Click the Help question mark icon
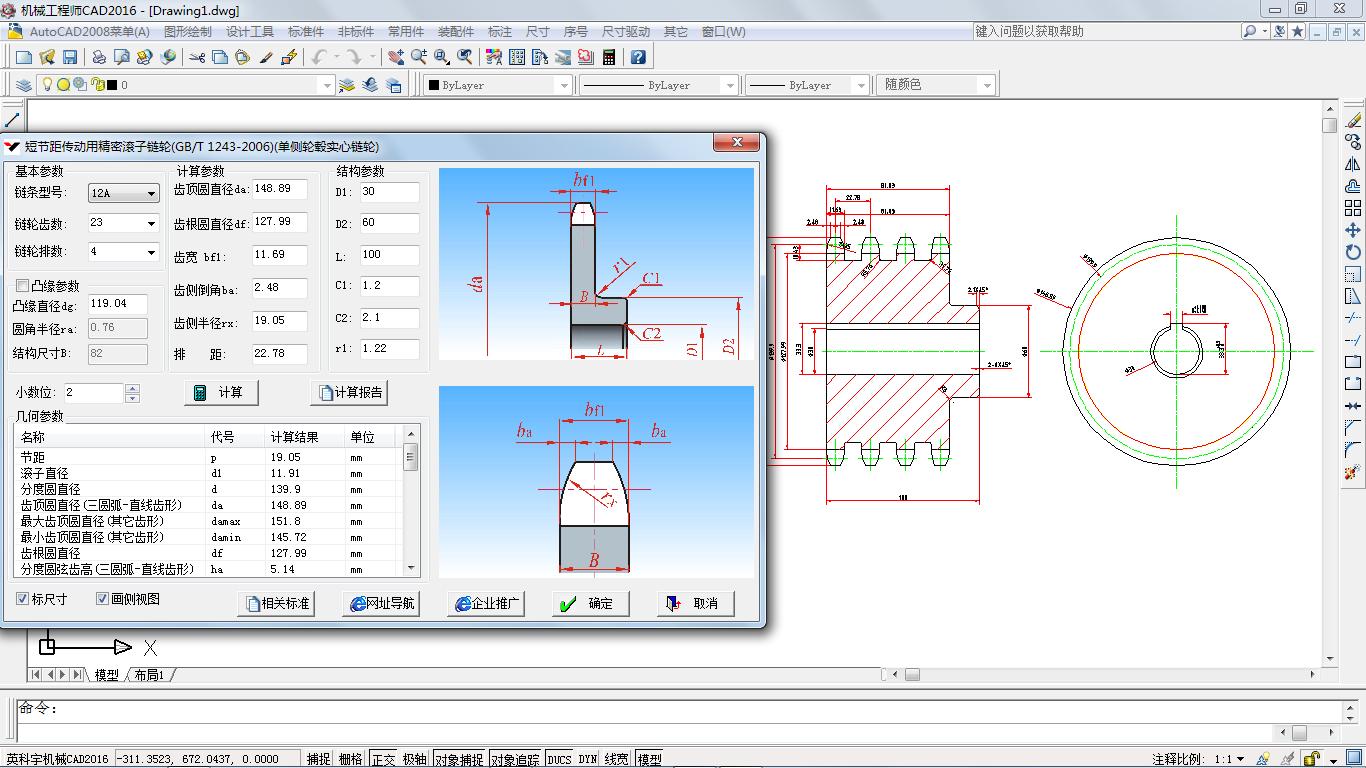 [x=638, y=57]
